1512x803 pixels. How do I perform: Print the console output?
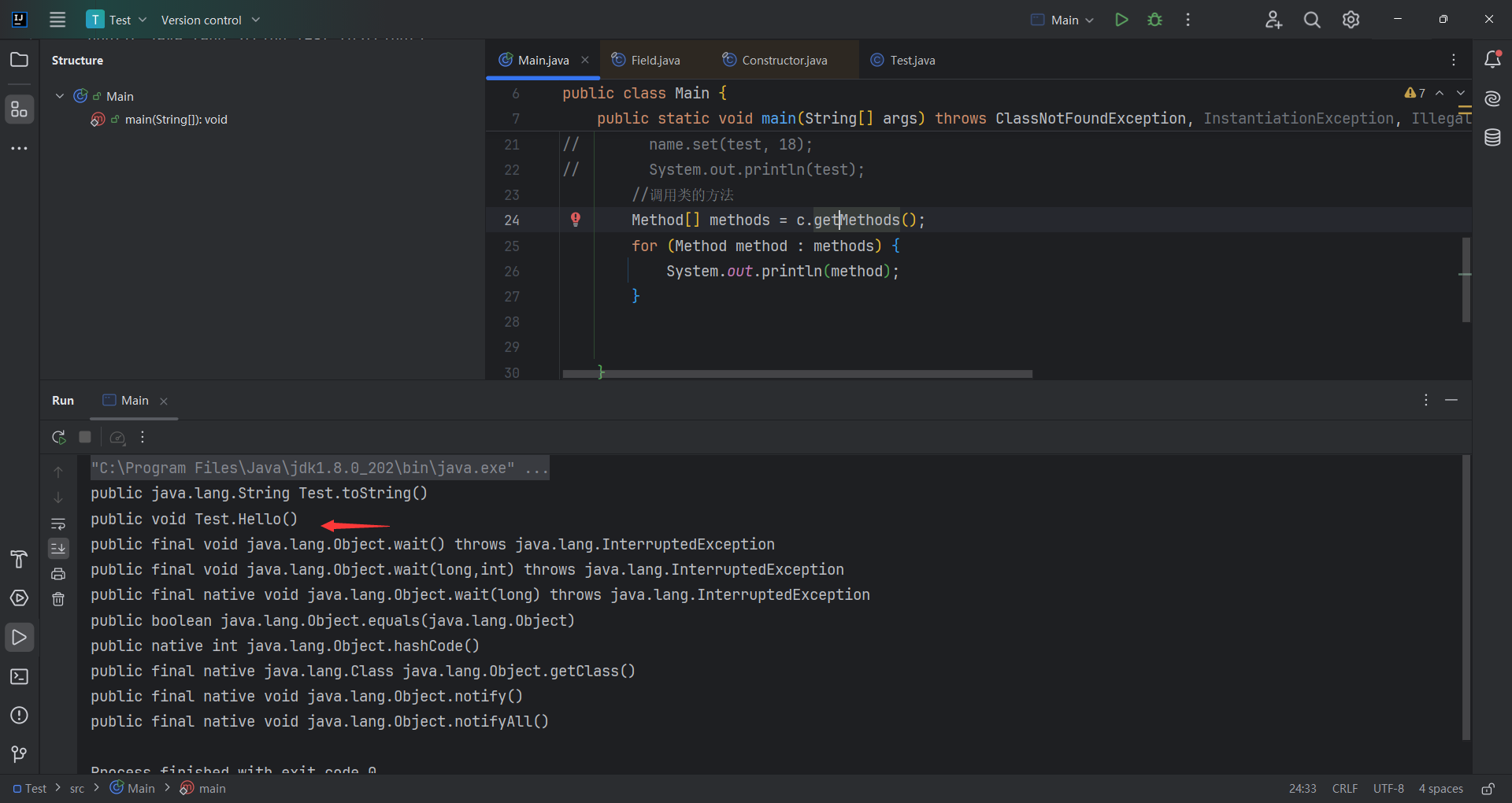coord(58,574)
